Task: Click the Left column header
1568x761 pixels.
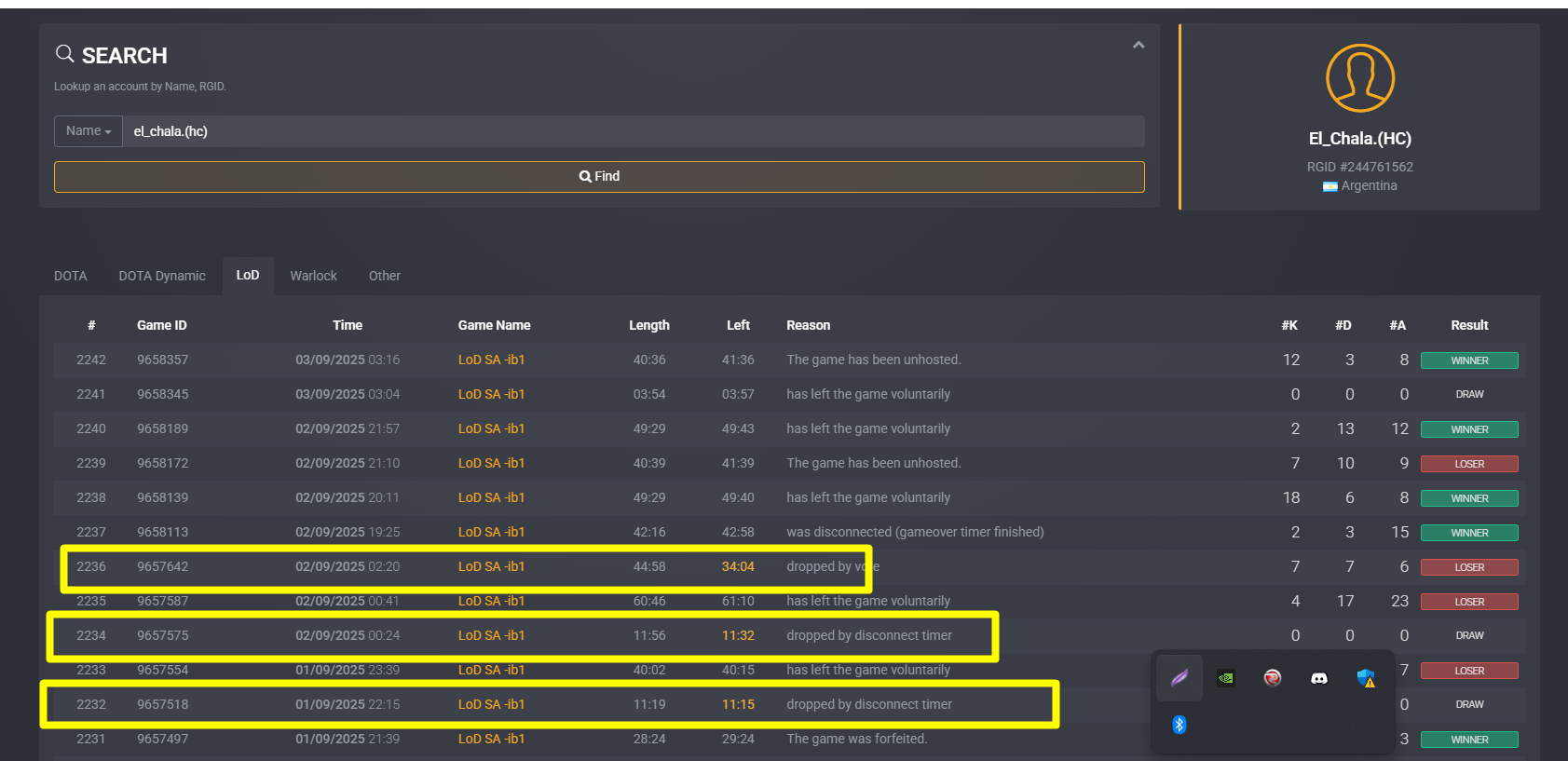Action: point(738,325)
